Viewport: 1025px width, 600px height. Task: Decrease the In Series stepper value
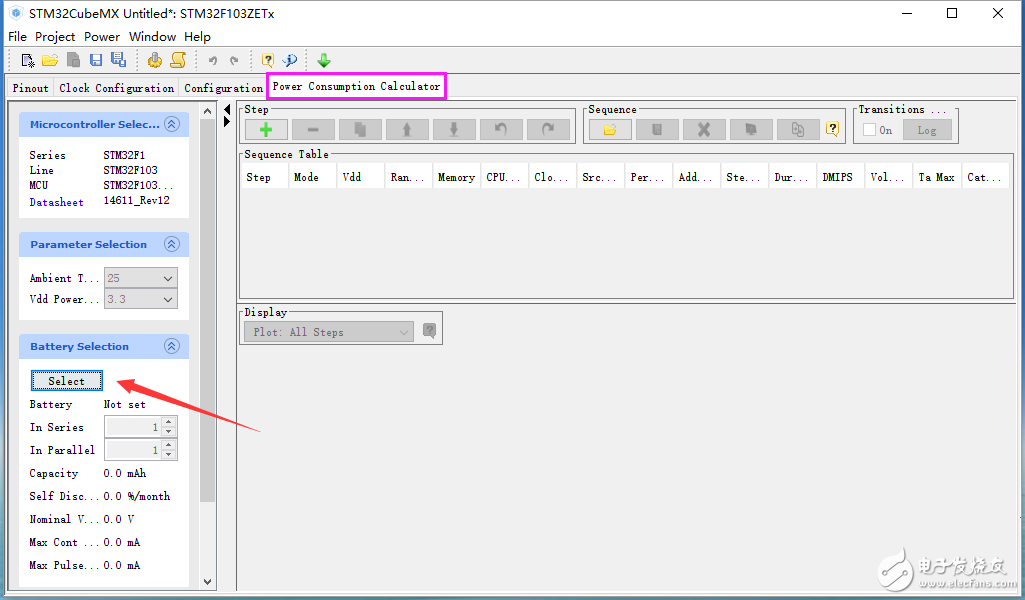[169, 431]
